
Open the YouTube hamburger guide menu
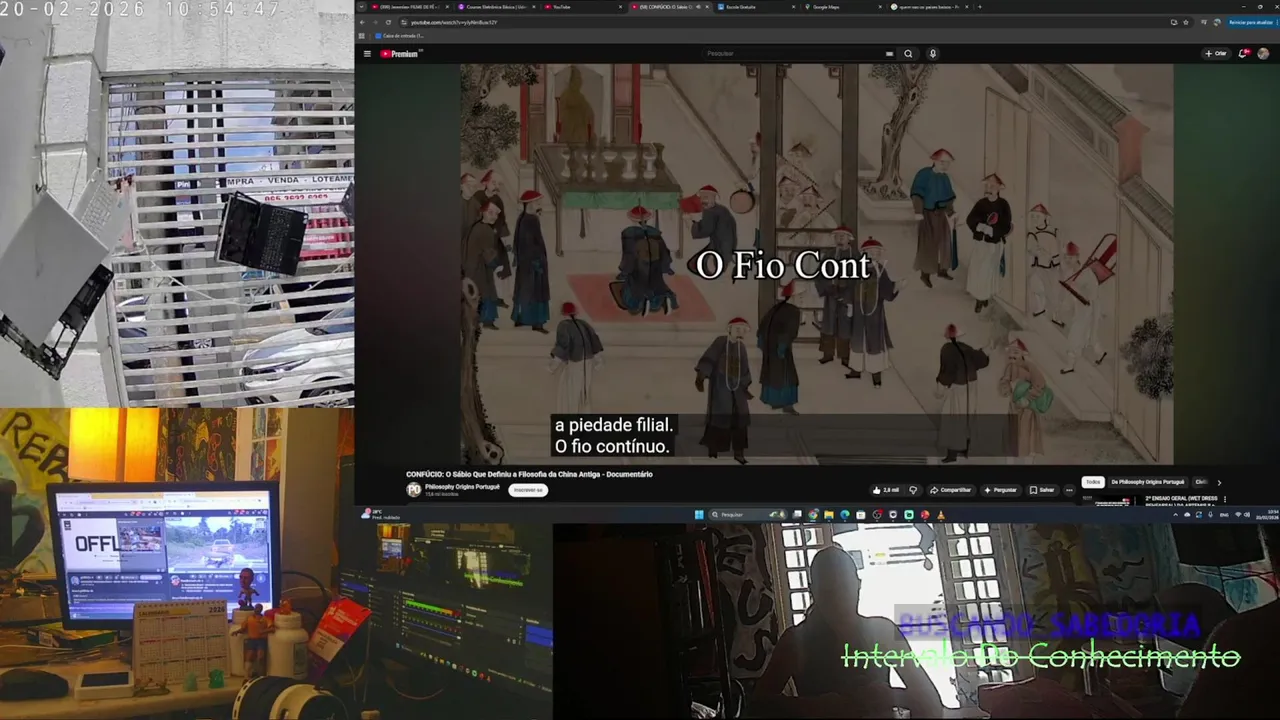367,54
